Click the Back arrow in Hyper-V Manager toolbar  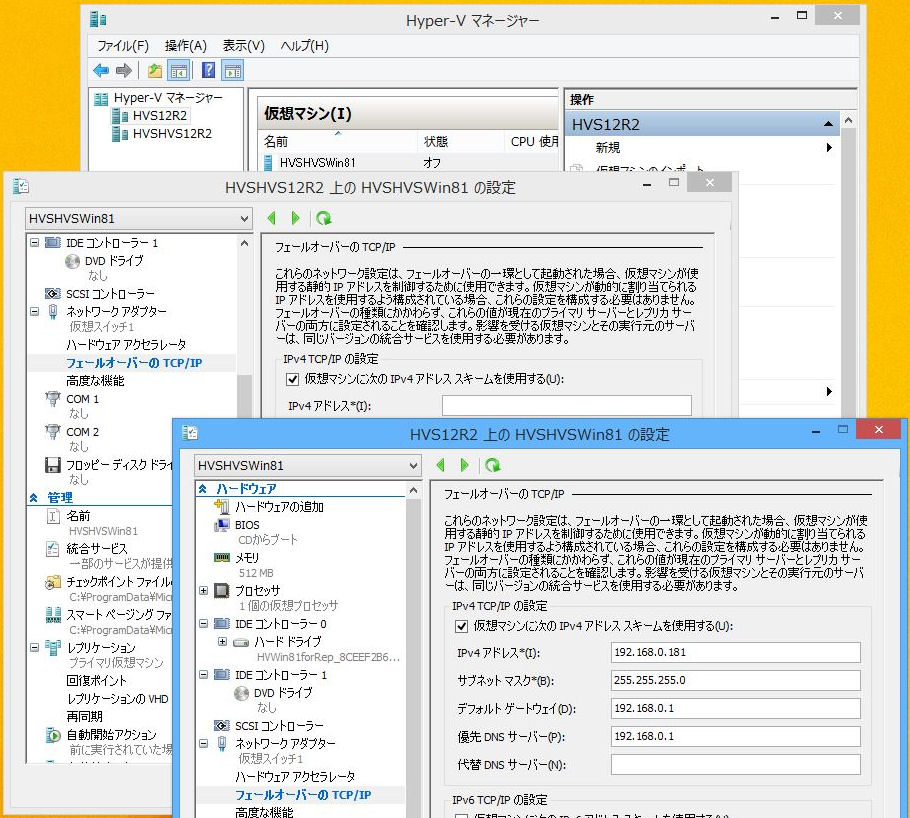click(101, 71)
